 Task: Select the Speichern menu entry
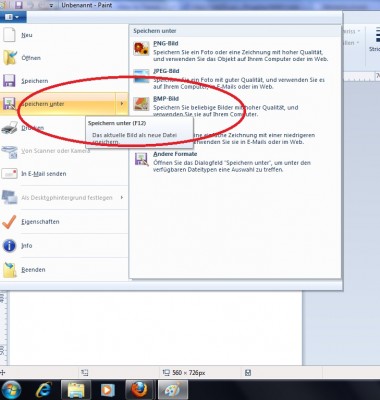point(64,81)
